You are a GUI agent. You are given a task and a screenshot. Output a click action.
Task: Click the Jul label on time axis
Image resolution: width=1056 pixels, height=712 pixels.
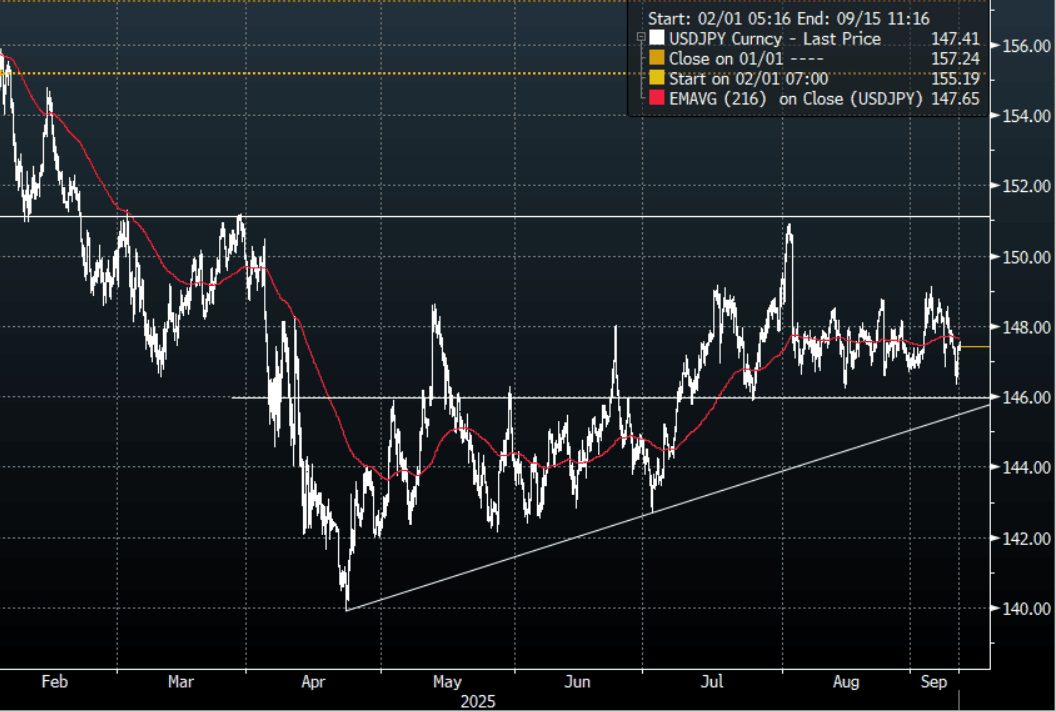[x=712, y=682]
